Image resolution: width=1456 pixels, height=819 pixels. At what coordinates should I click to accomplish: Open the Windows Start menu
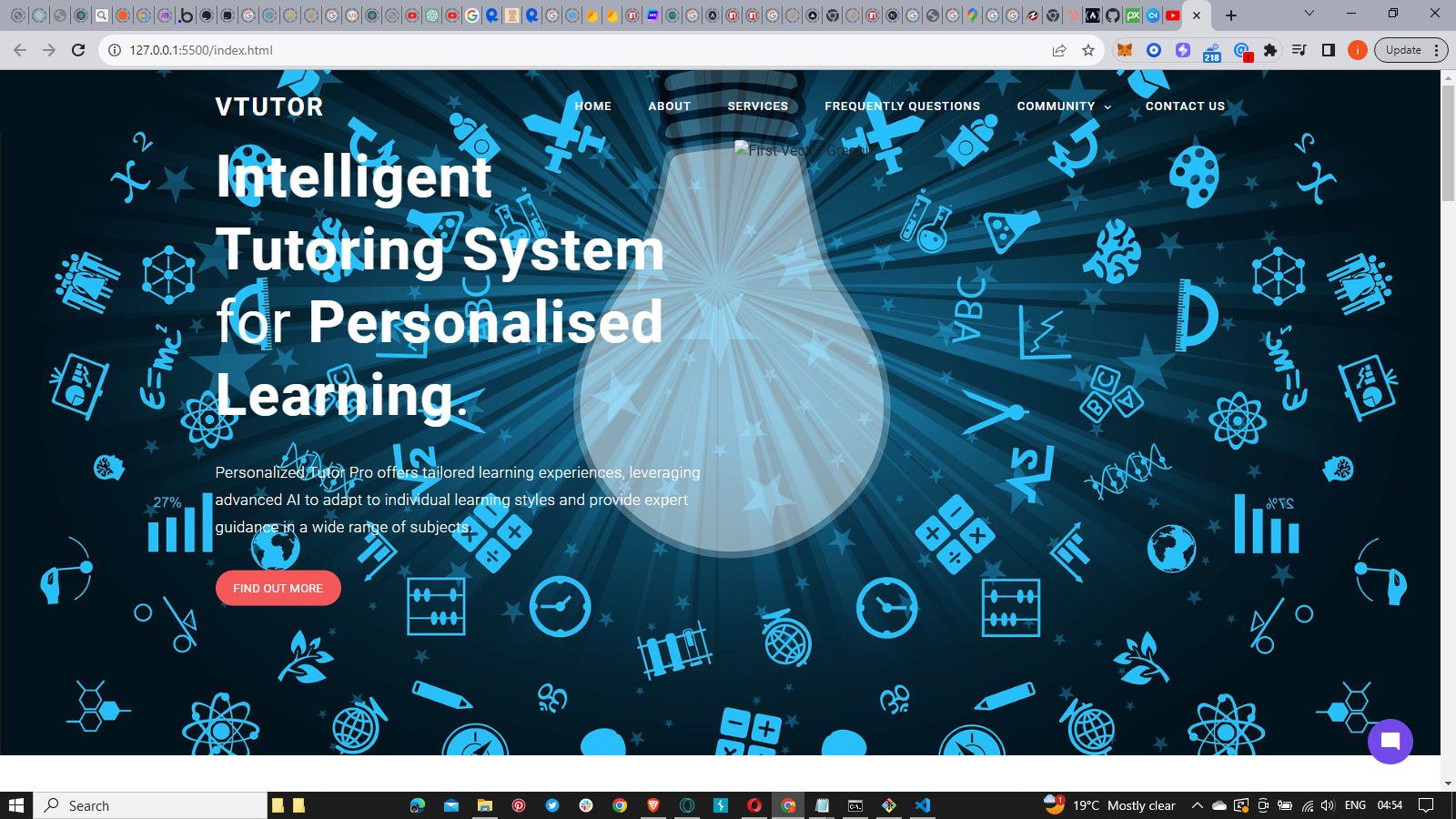coord(16,805)
